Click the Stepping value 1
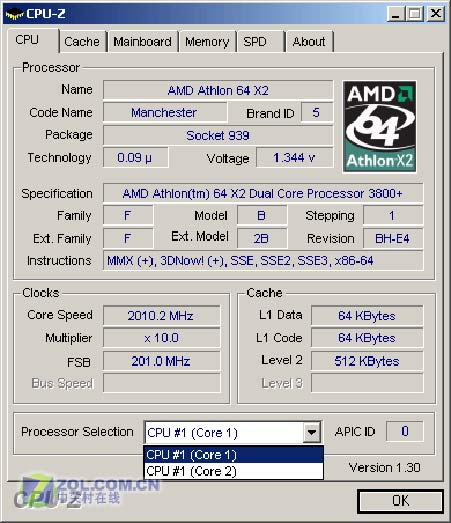This screenshot has height=523, width=451. 393,215
